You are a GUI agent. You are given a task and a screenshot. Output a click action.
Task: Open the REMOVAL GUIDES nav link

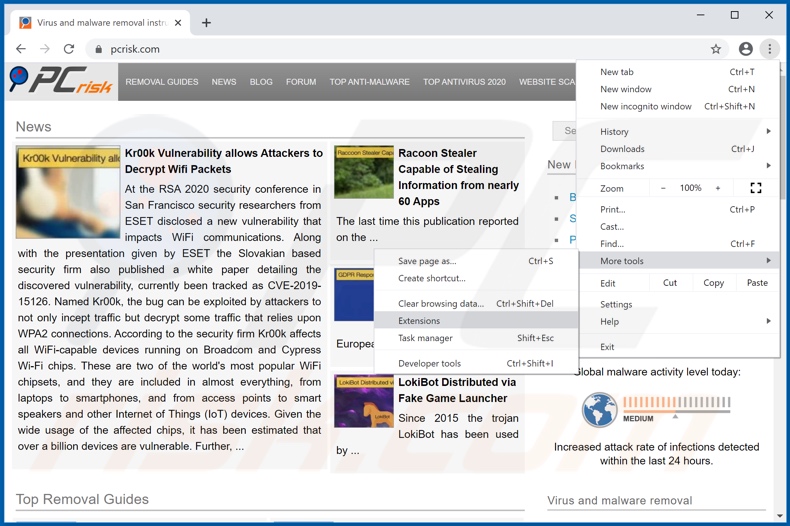162,82
